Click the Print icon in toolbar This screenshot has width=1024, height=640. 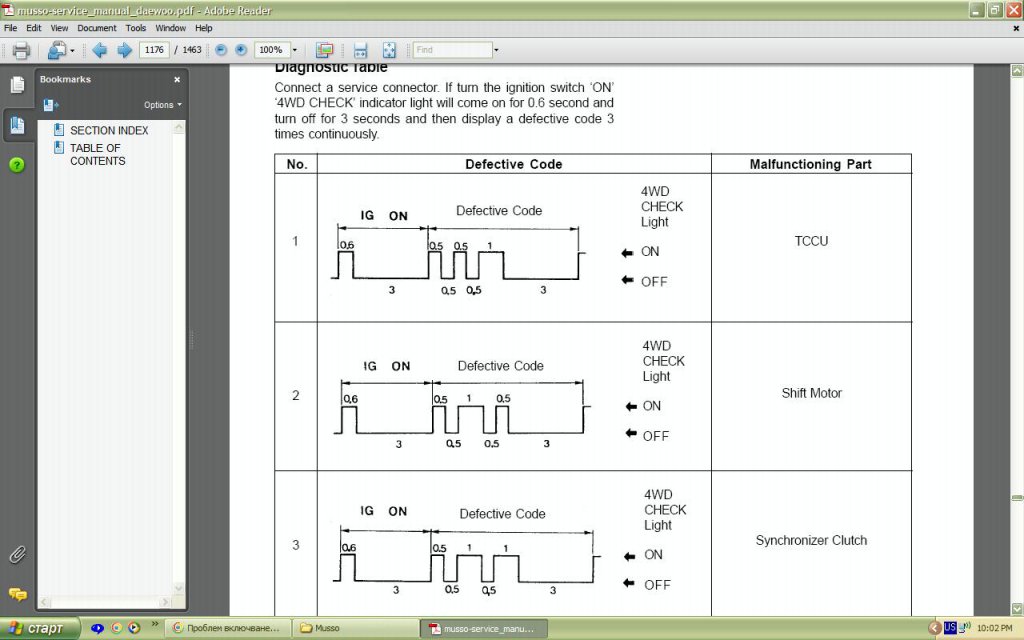click(x=21, y=50)
